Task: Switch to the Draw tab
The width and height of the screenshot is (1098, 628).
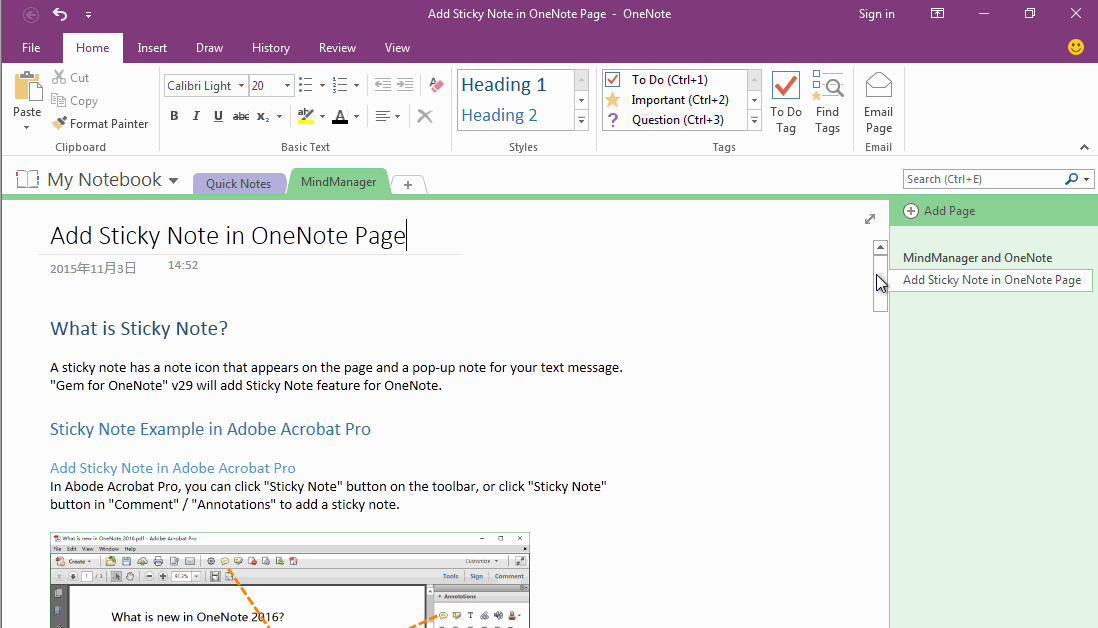Action: tap(209, 47)
